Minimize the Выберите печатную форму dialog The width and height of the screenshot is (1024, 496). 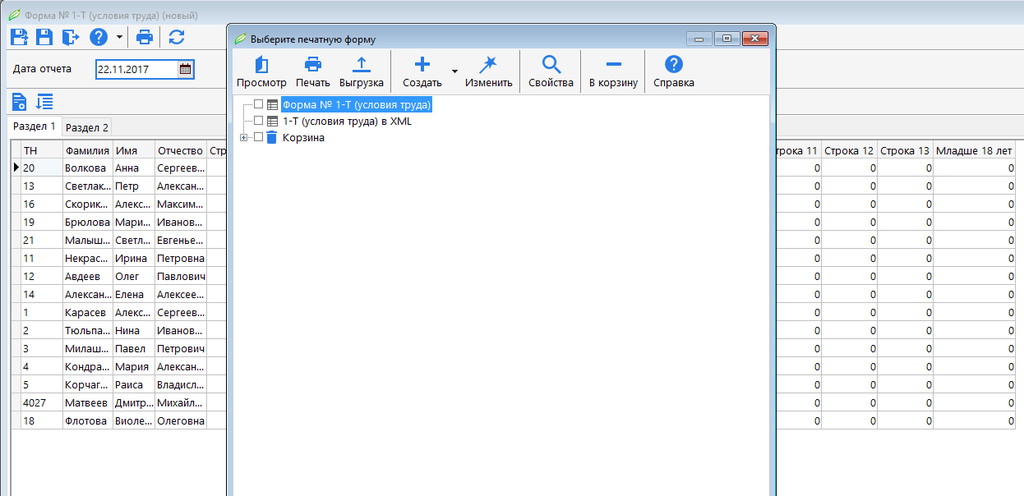click(699, 39)
